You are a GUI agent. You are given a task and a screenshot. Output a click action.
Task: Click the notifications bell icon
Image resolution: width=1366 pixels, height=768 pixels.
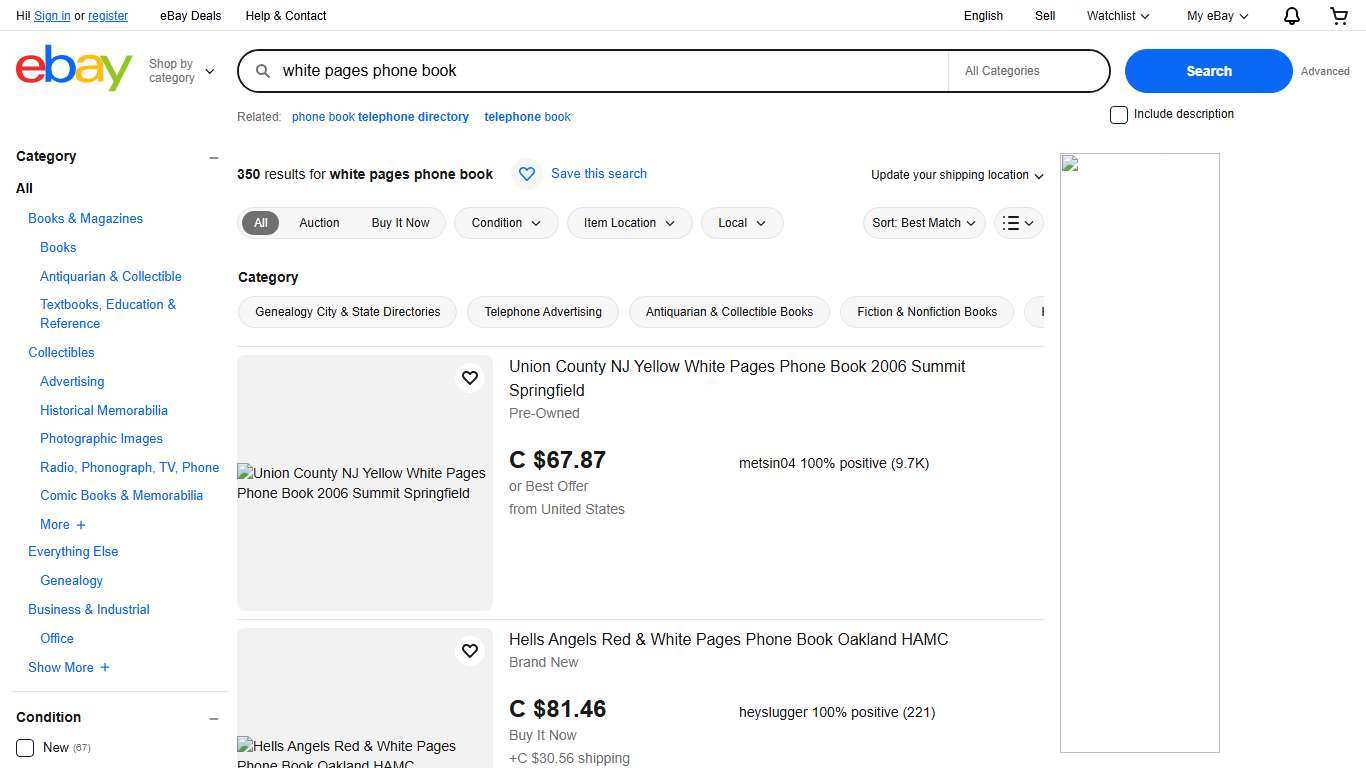1291,15
